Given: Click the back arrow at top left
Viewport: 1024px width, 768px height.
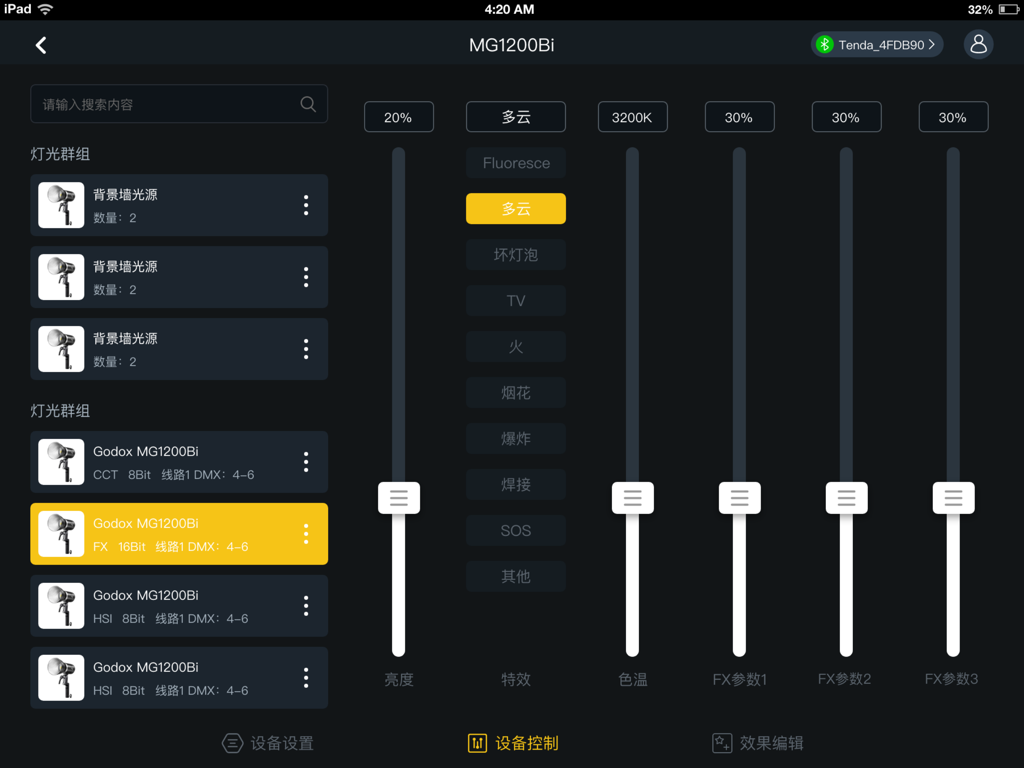Looking at the screenshot, I should pos(41,44).
